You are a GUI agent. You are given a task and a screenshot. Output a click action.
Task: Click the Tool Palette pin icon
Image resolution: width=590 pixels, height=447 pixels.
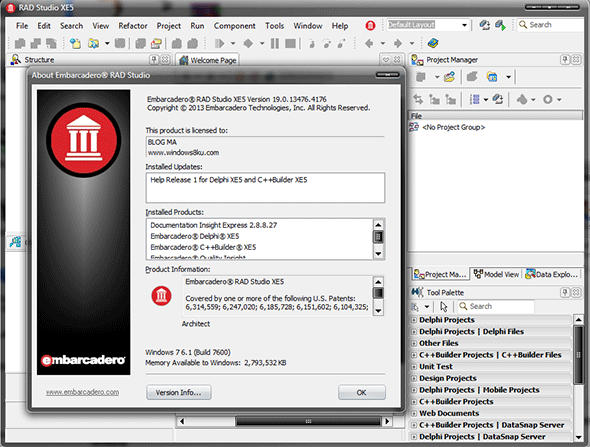(565, 292)
